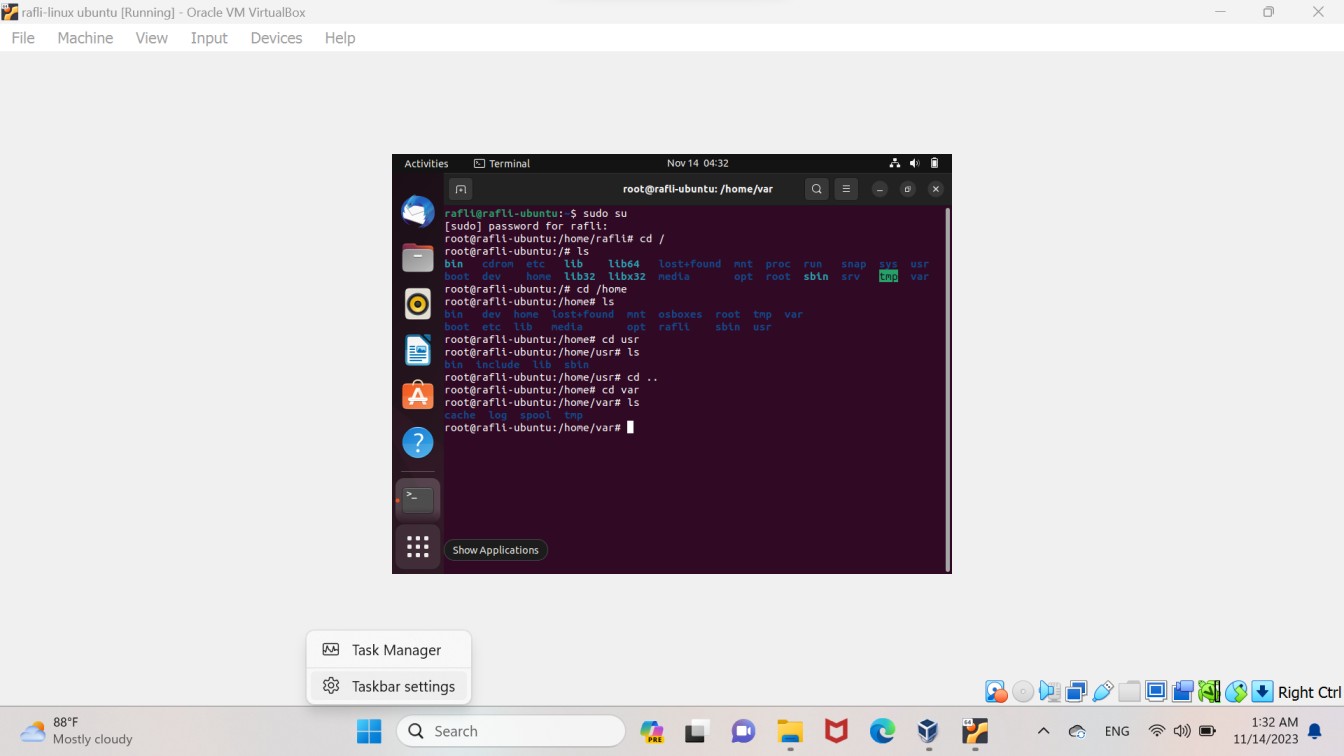1344x756 pixels.
Task: Open Ubuntu Software from the dock
Action: 418,396
